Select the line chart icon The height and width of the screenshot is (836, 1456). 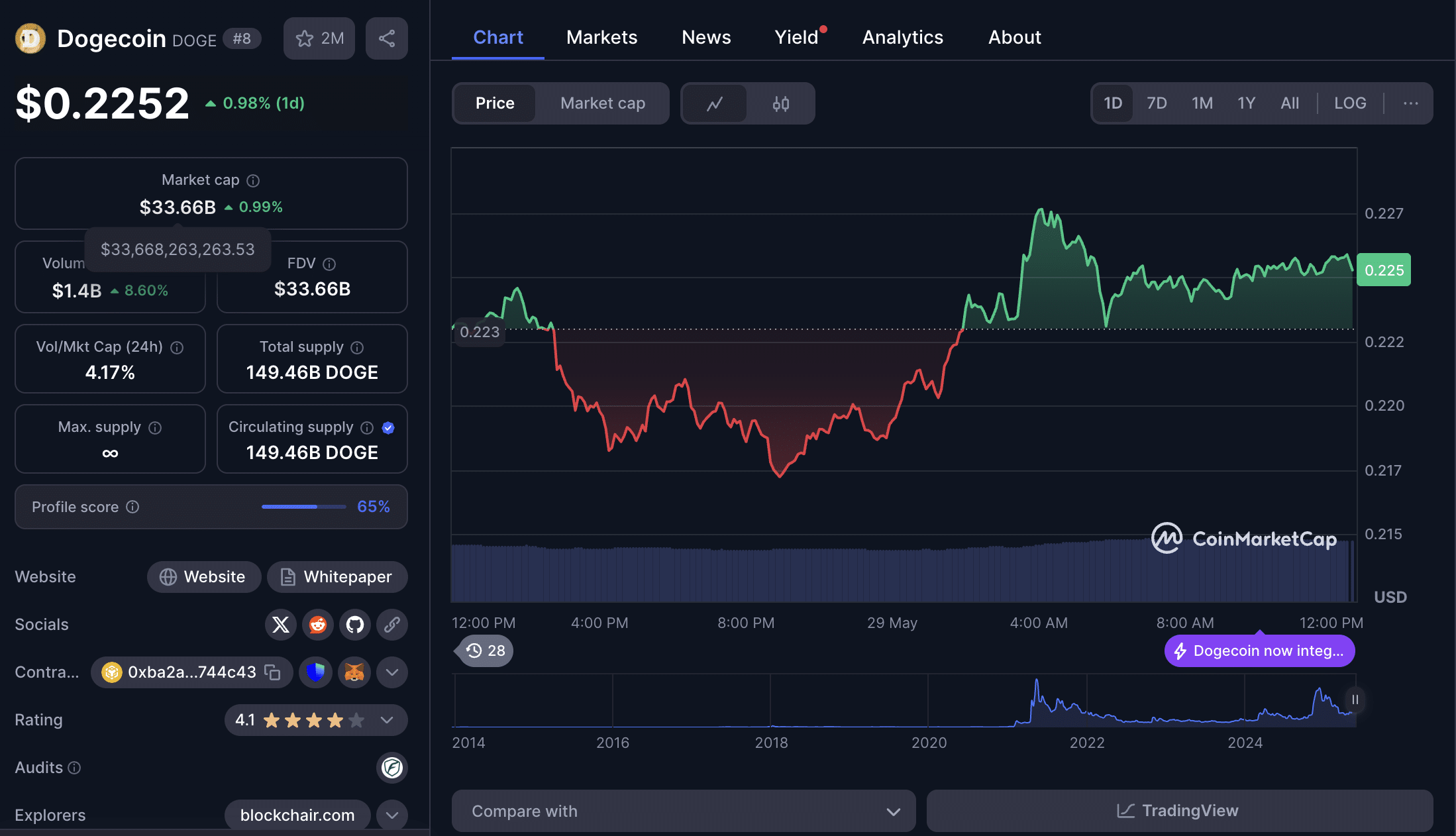[715, 103]
